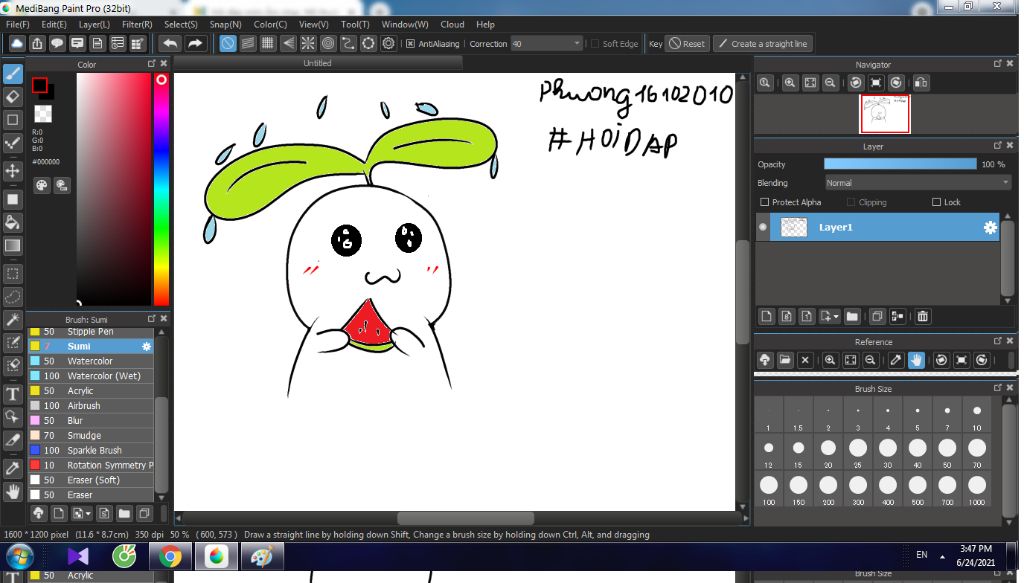Click the cloud icon in the top toolbar

[17, 44]
